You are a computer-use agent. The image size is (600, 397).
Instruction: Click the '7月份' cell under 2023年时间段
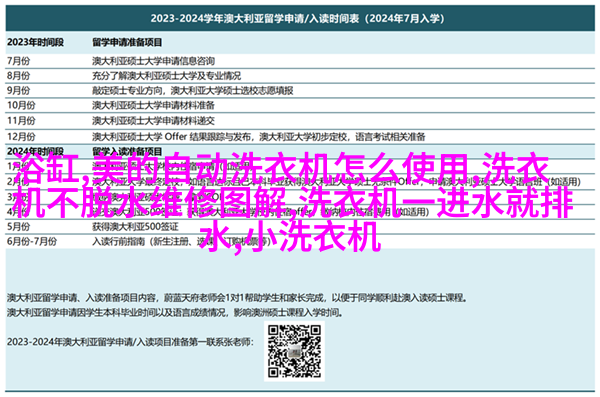[18, 61]
